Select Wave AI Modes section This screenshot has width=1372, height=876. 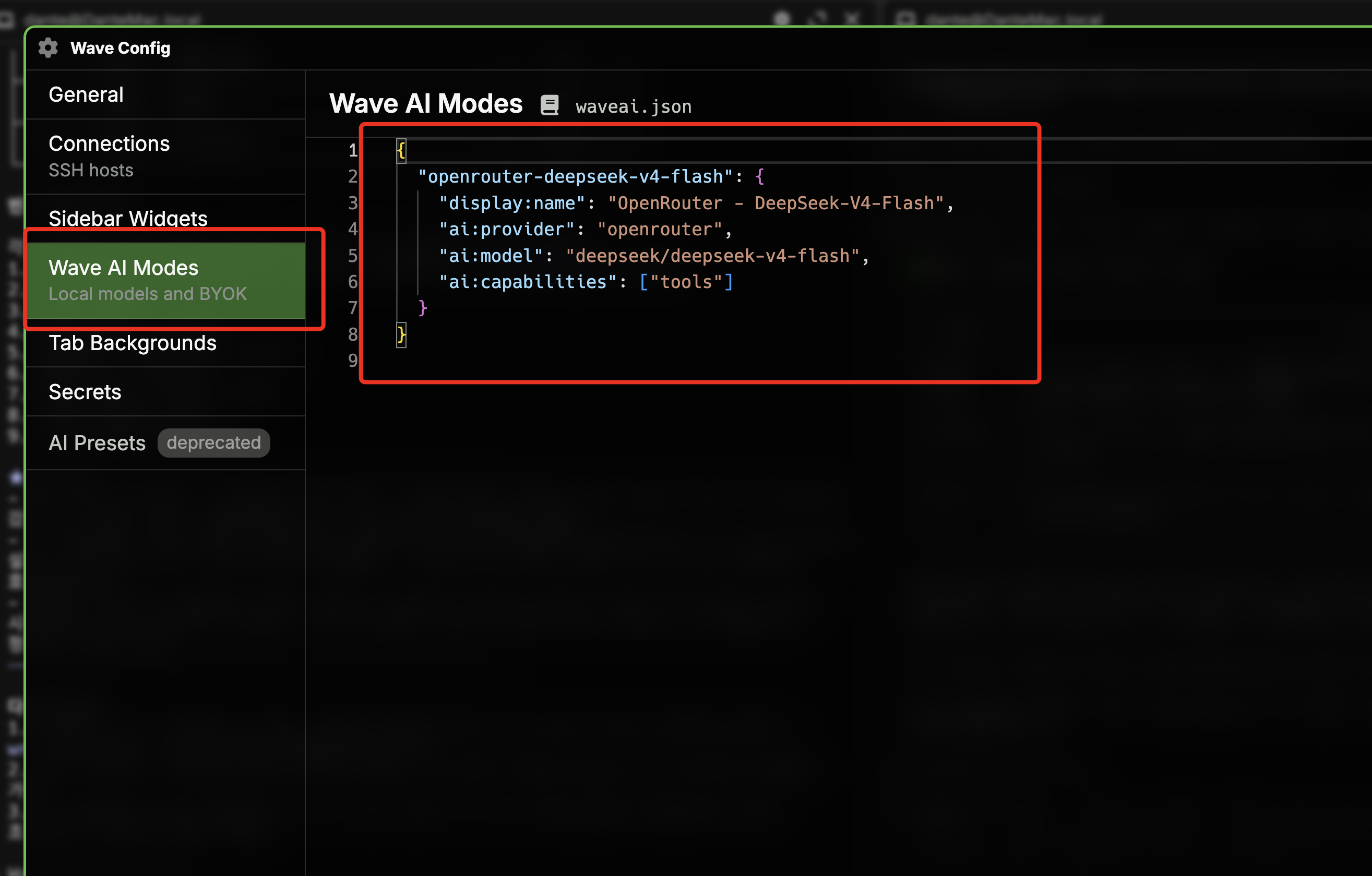(165, 280)
